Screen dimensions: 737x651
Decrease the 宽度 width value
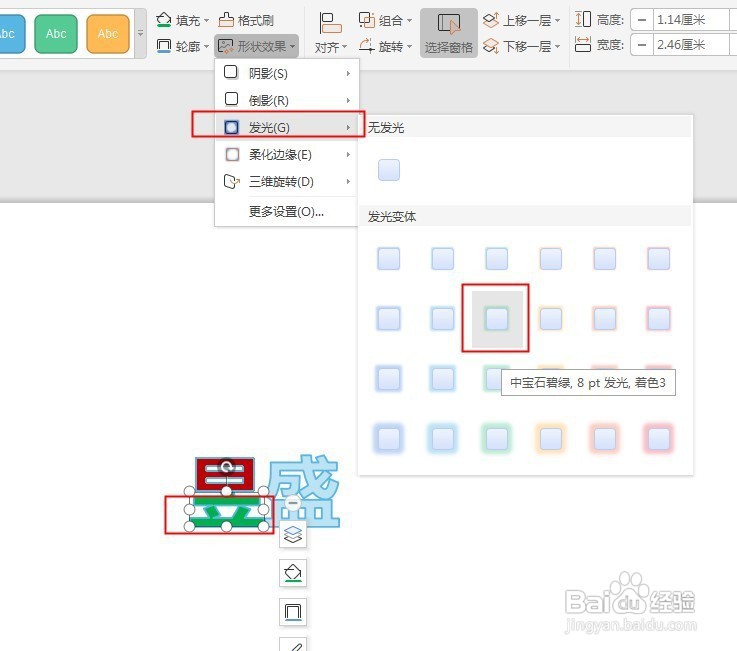point(642,45)
